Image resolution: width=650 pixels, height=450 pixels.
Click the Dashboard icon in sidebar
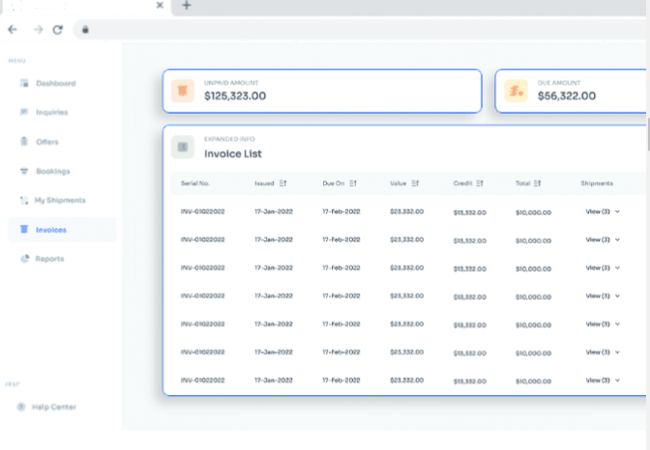[x=23, y=83]
